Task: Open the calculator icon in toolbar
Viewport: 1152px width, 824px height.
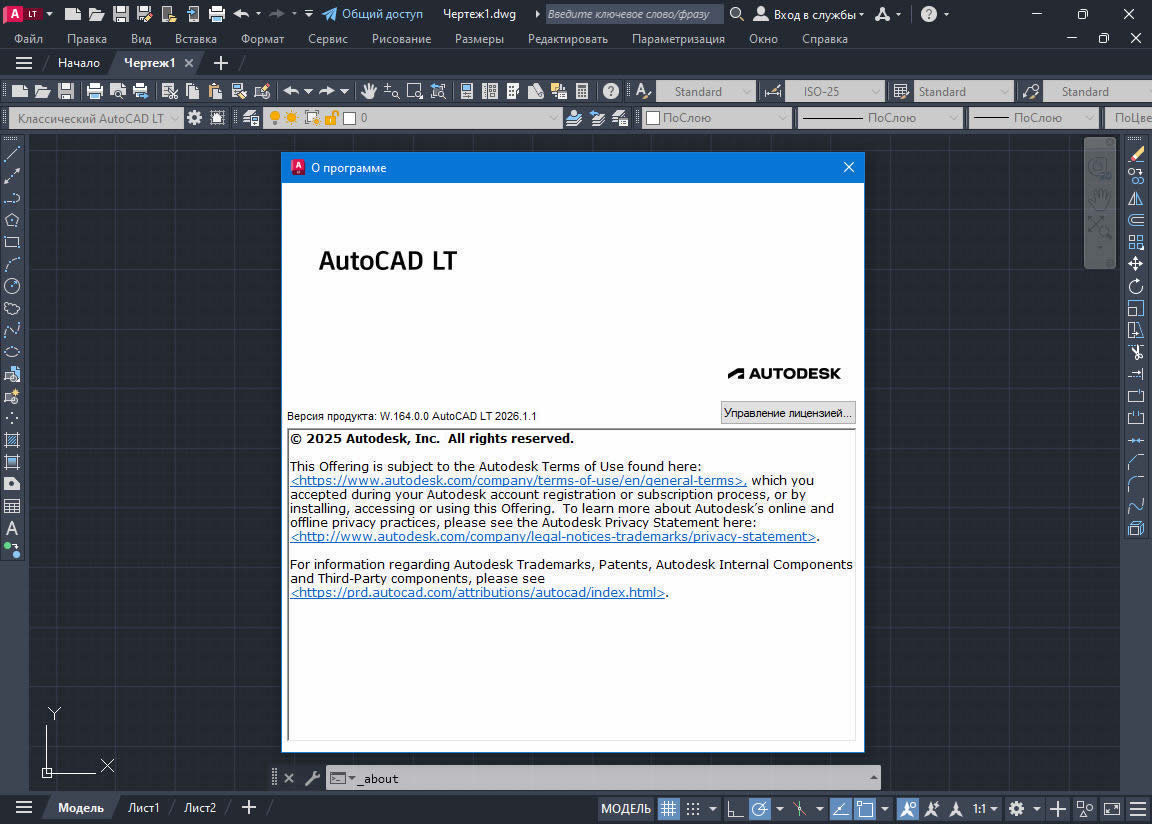Action: tap(582, 91)
